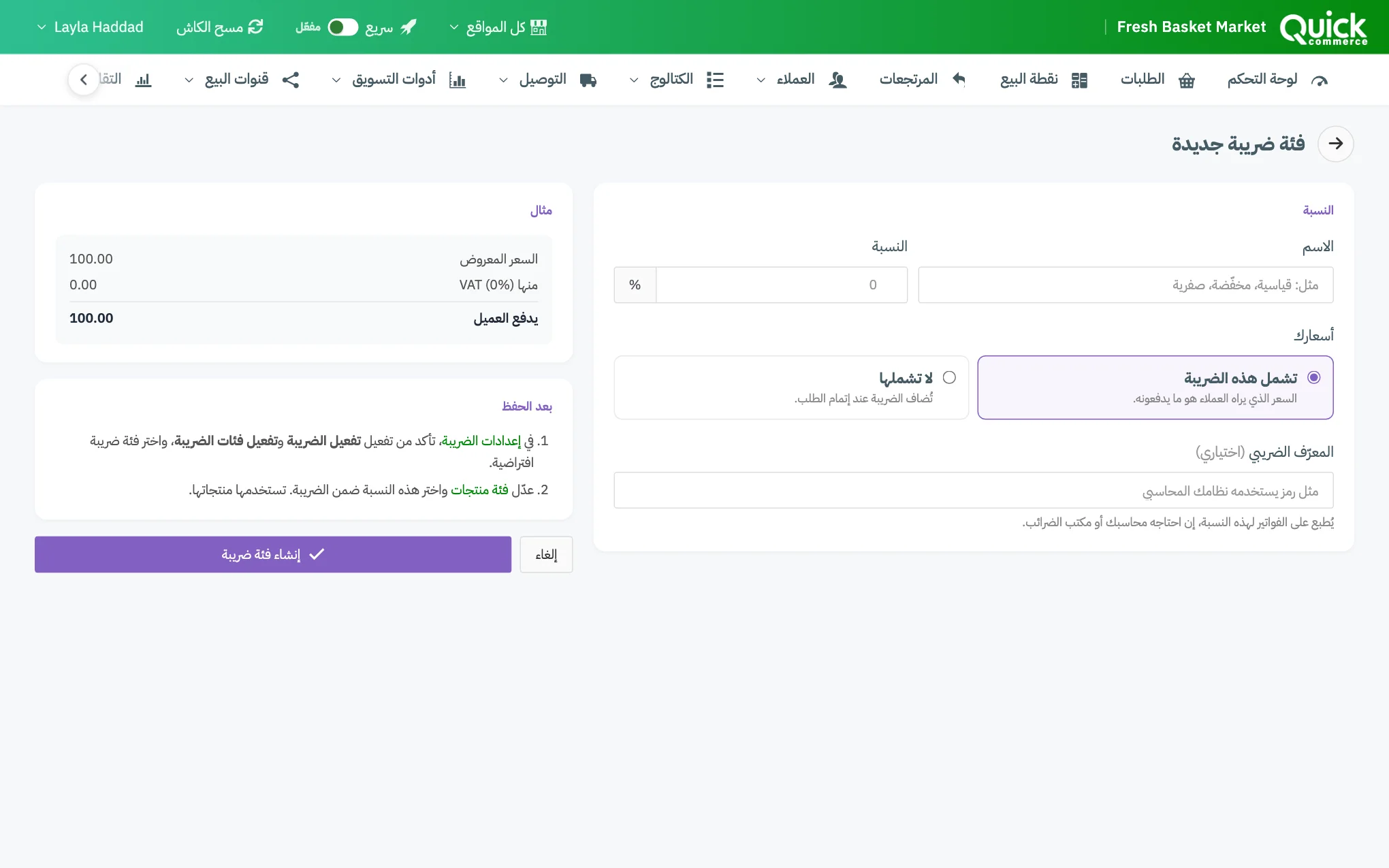Click the Fresh Basket Market store name
1389x868 pixels.
tap(1192, 27)
